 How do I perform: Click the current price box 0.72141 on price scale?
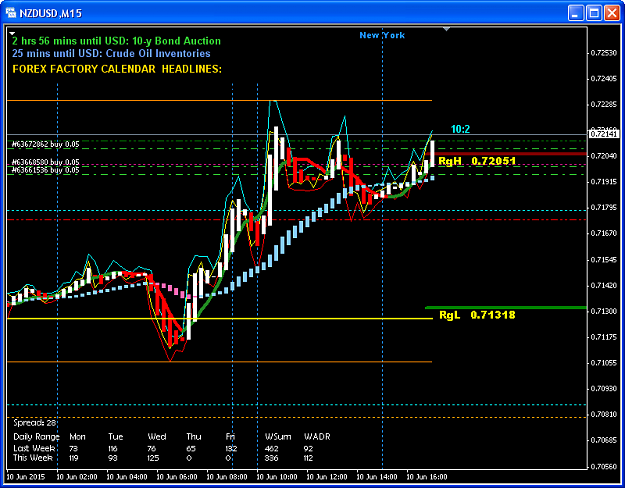[x=604, y=134]
